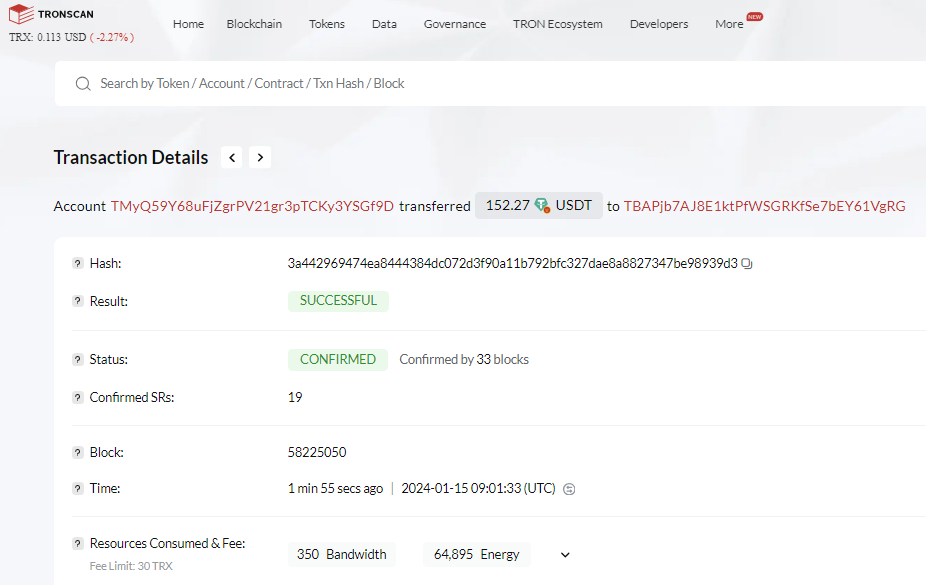Open recipient address TBAPjb7AJ8E1ktPfWSGRKfSe7bEY61VgRG

tap(765, 206)
